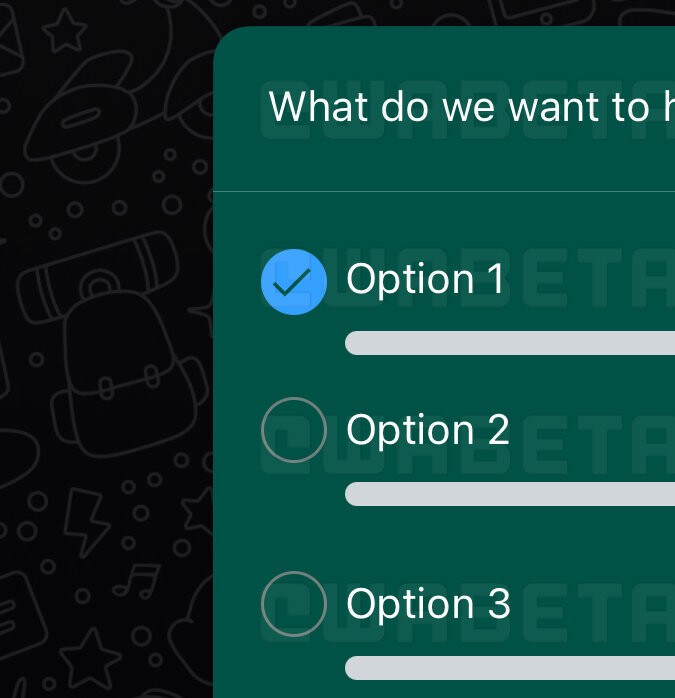The height and width of the screenshot is (698, 675).
Task: Select the Option 2 radio circle
Action: pyautogui.click(x=293, y=430)
